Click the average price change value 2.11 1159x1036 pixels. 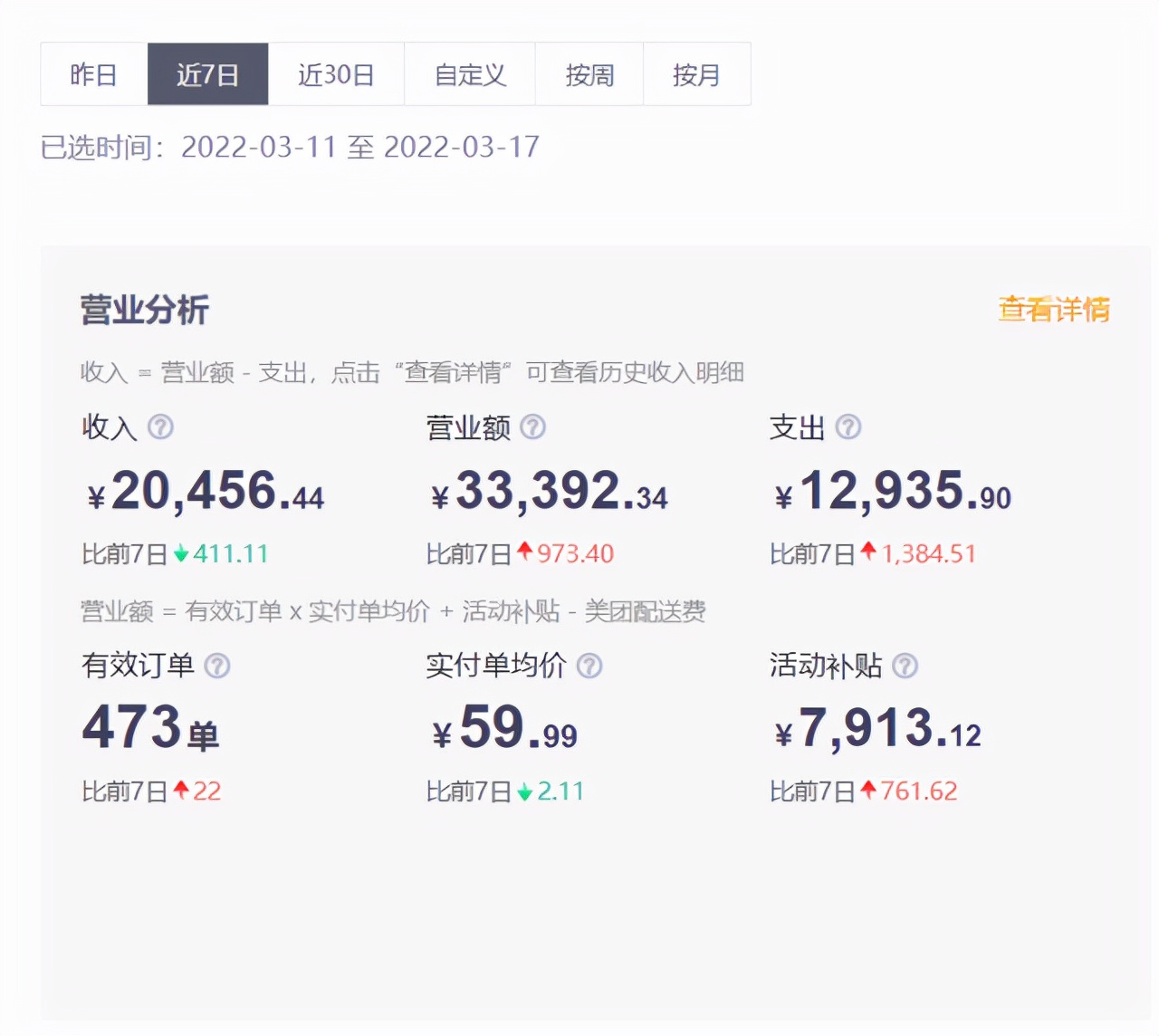point(560,791)
